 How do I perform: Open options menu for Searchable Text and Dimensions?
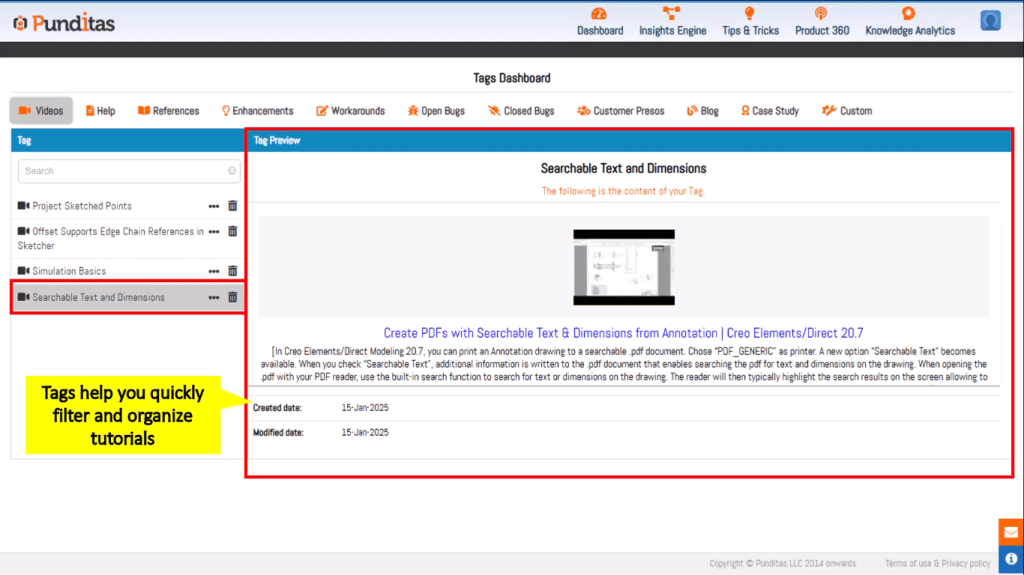tap(213, 297)
